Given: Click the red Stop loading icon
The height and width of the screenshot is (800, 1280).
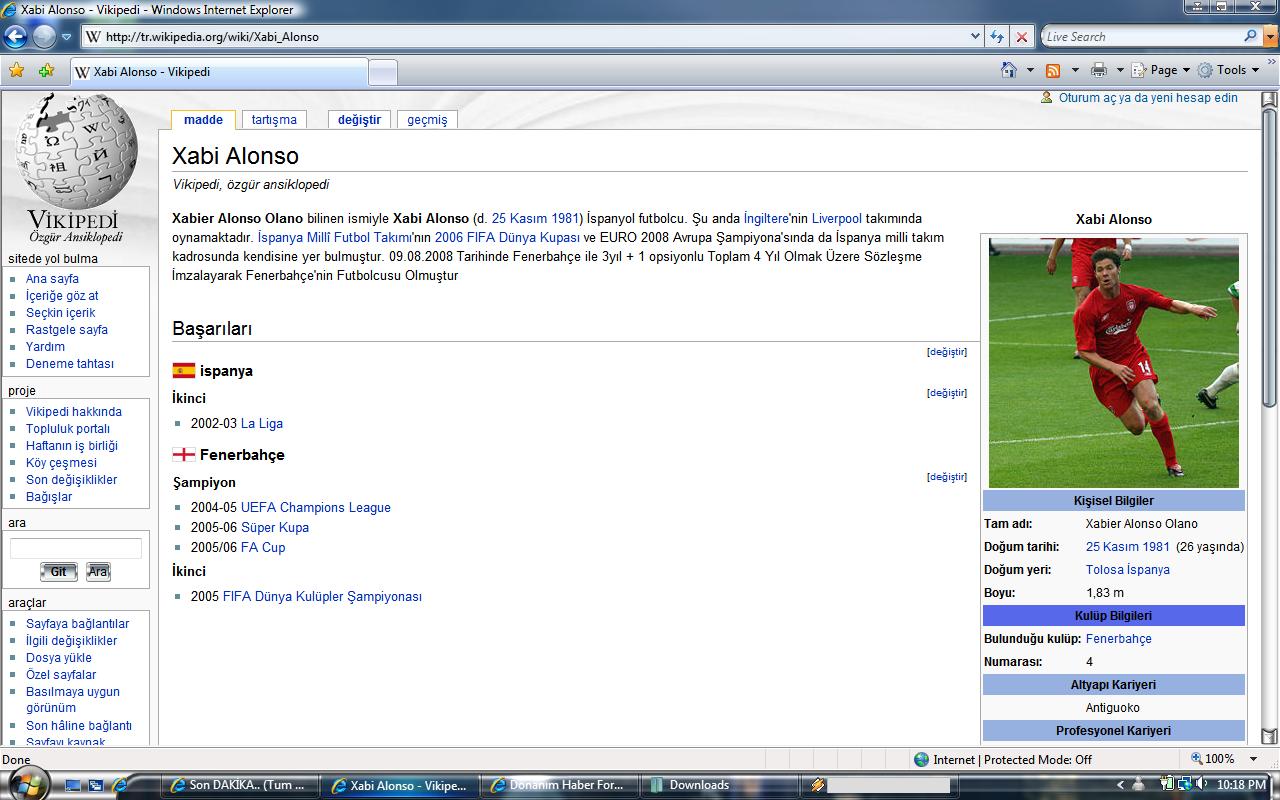Looking at the screenshot, I should coord(1021,37).
